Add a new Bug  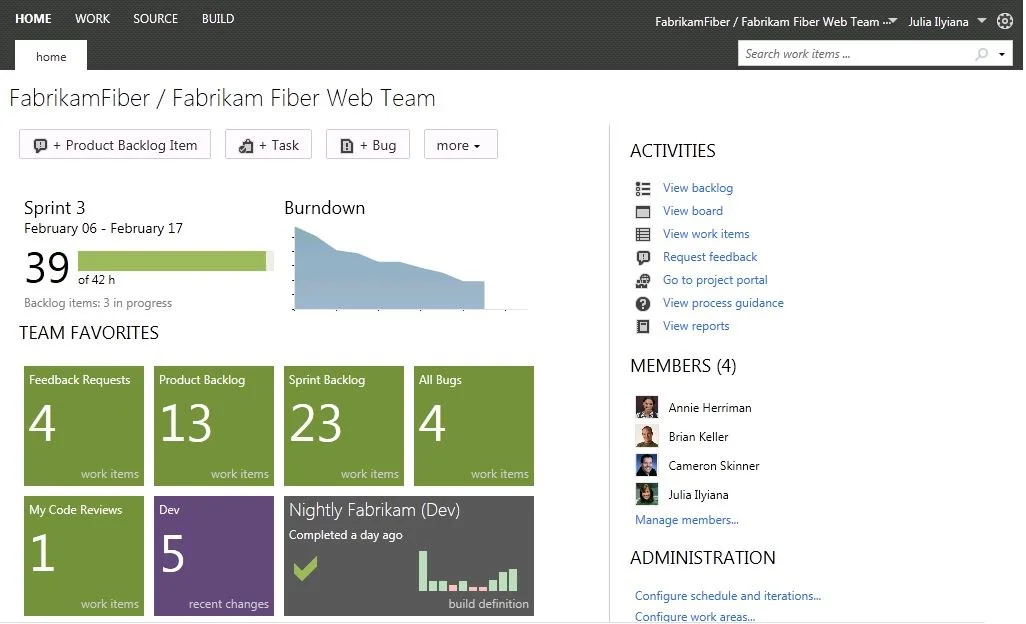tap(368, 145)
